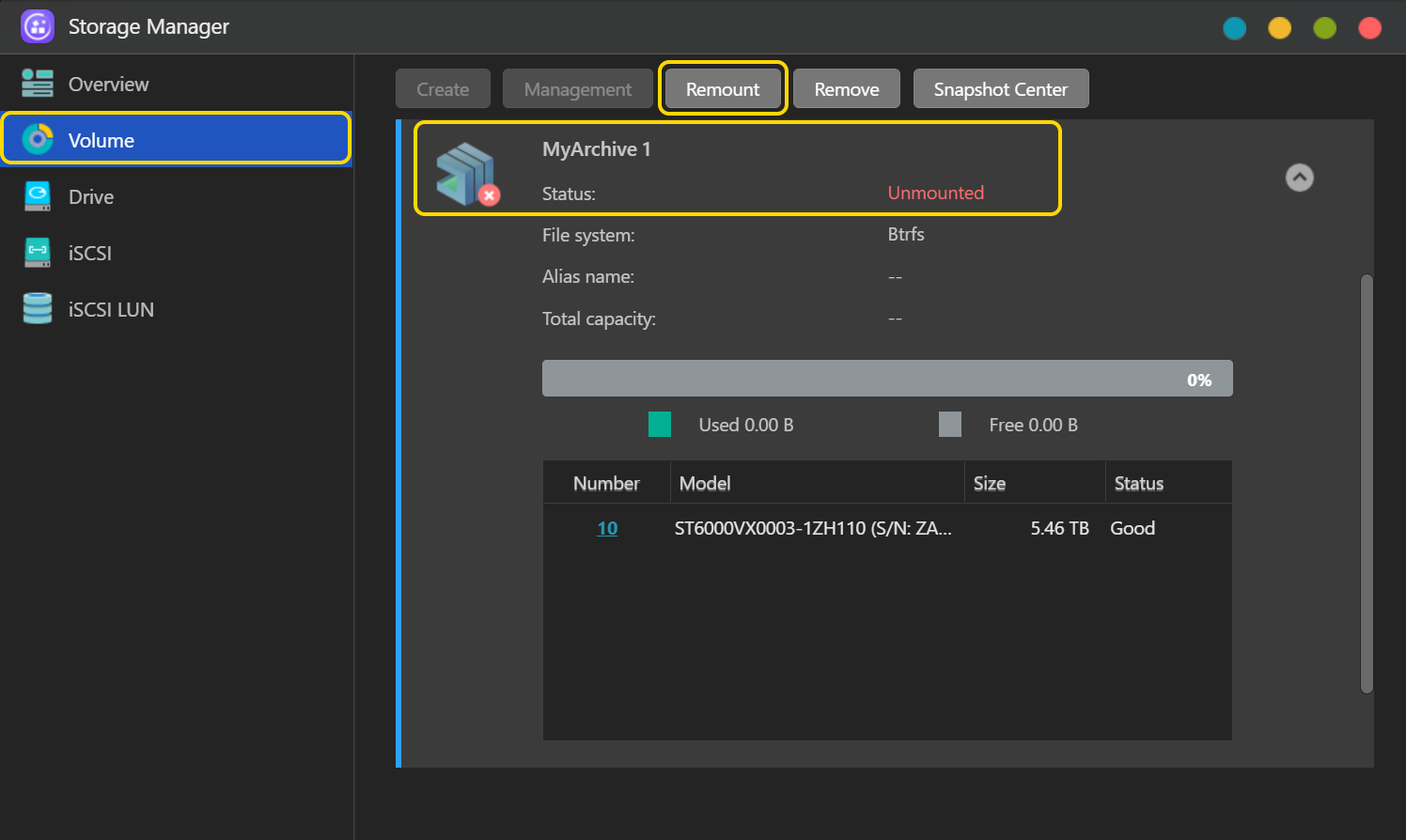Open the Overview section icon
The height and width of the screenshot is (840, 1406).
[x=38, y=84]
